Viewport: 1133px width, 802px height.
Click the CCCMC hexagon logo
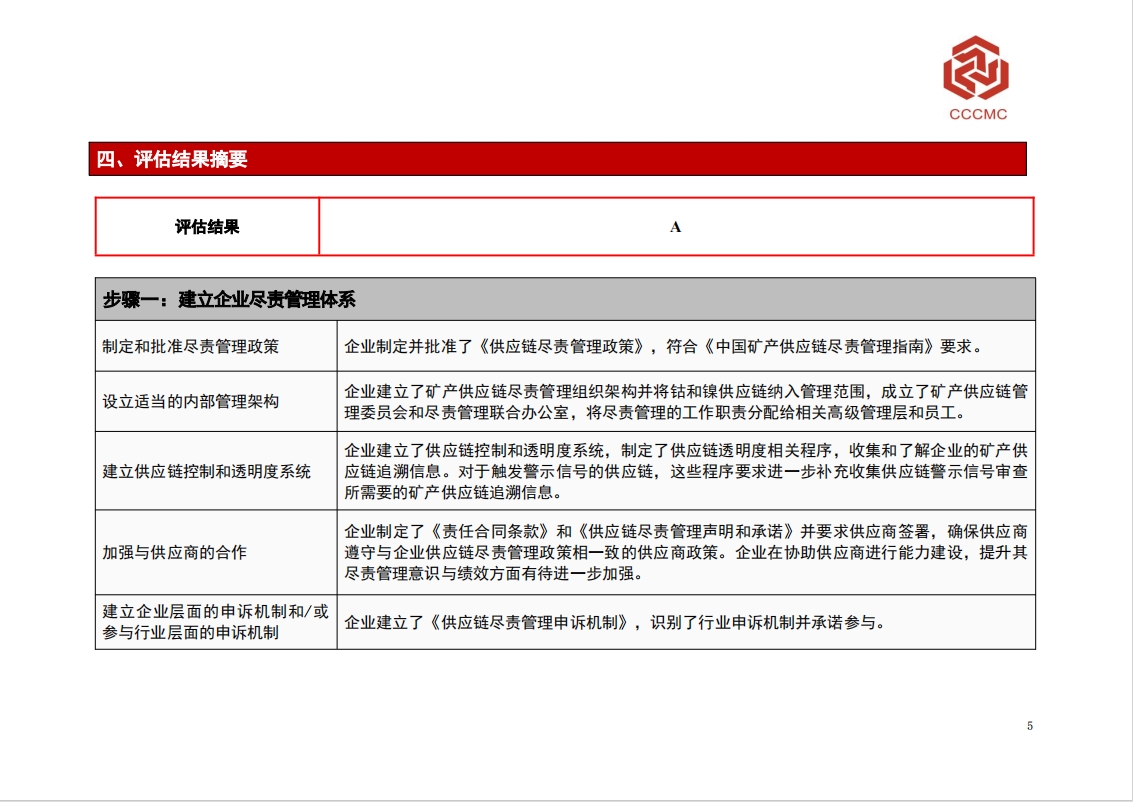point(976,68)
